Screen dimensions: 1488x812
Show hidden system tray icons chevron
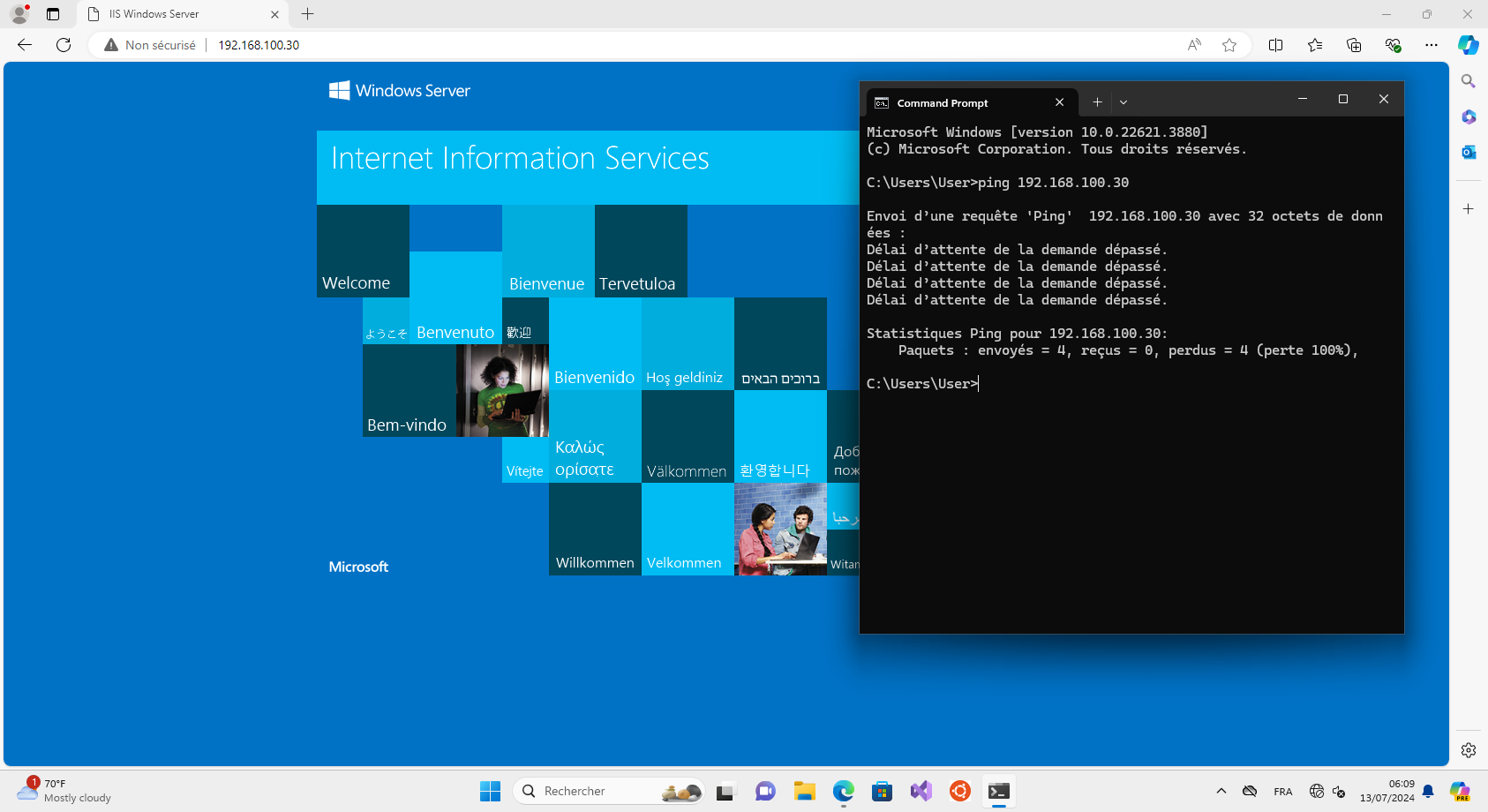click(1221, 791)
